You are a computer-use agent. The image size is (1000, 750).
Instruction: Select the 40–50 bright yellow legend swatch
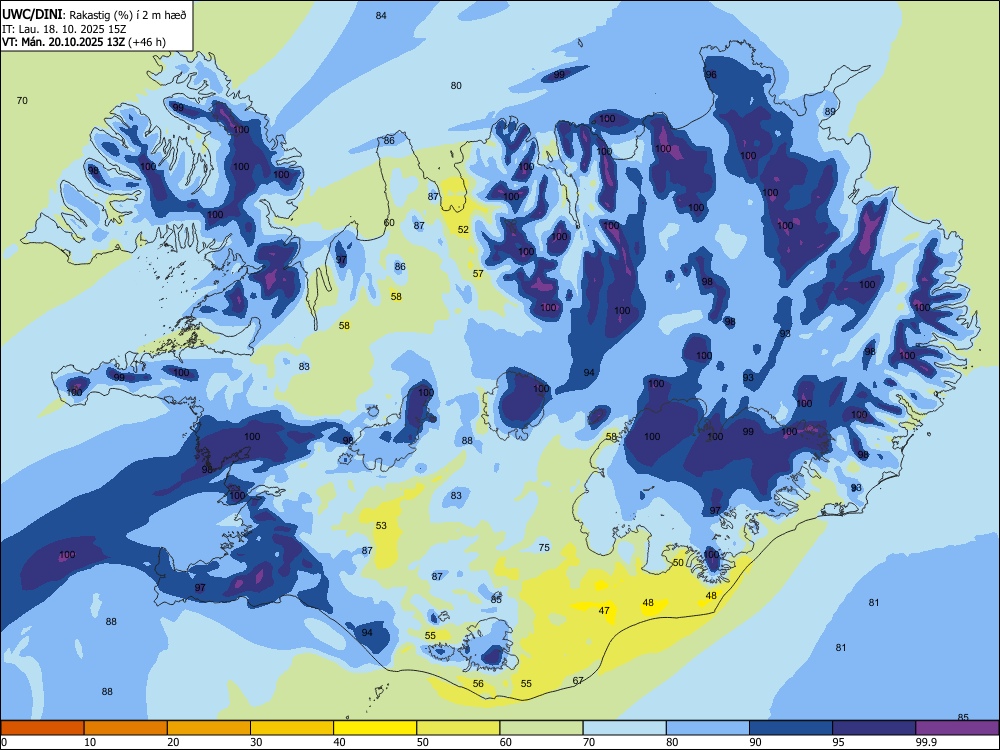point(375,728)
